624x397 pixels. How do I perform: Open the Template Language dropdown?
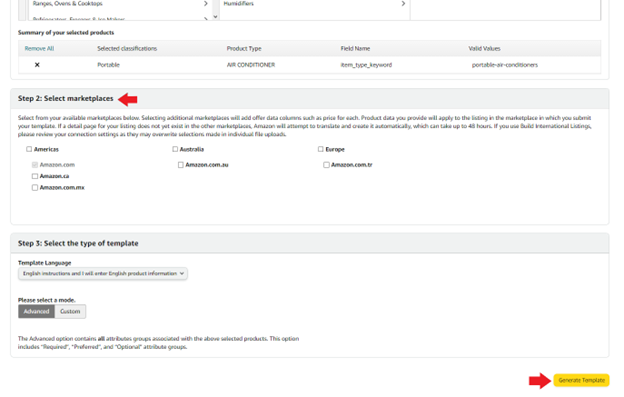103,274
